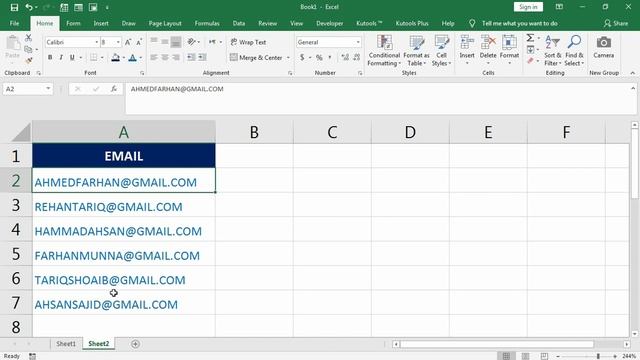Toggle Italic formatting
The height and width of the screenshot is (360, 640).
coord(61,58)
